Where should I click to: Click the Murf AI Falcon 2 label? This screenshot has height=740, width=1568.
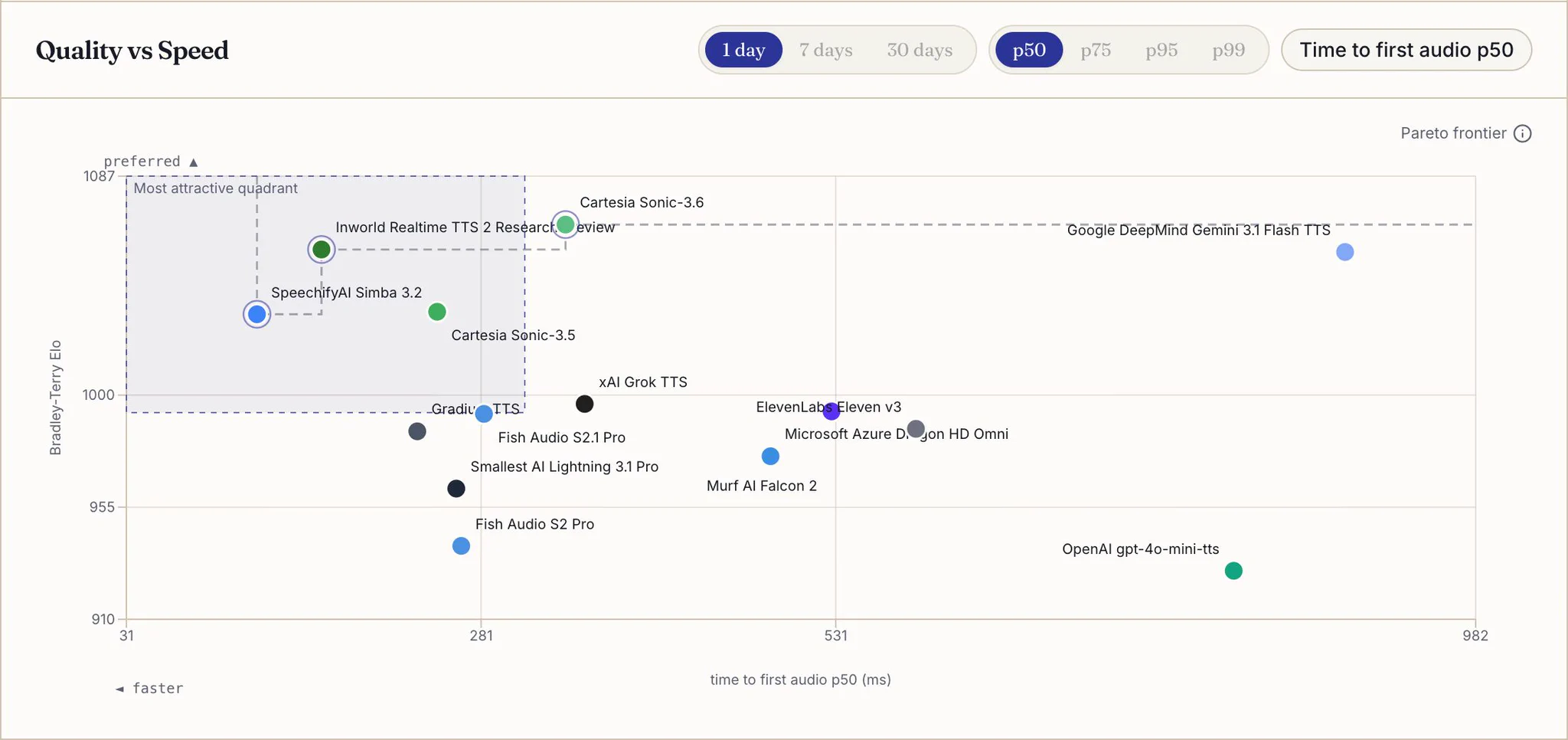(x=762, y=486)
